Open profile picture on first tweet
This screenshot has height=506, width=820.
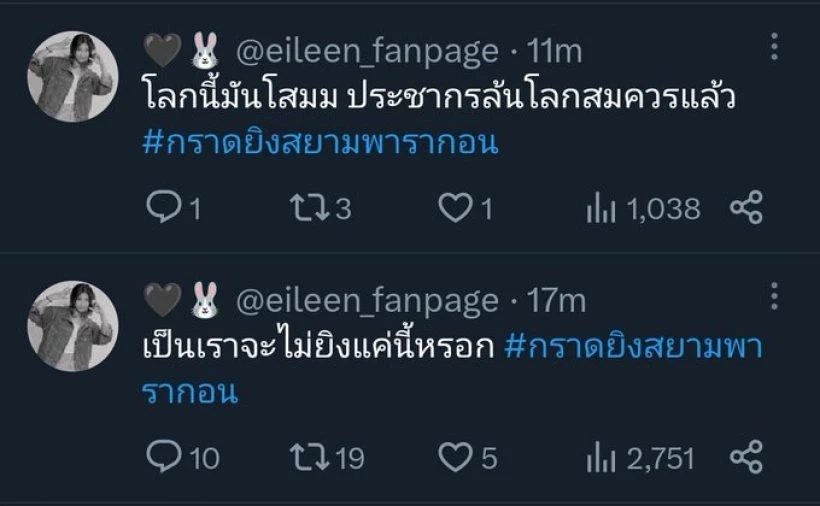click(70, 76)
